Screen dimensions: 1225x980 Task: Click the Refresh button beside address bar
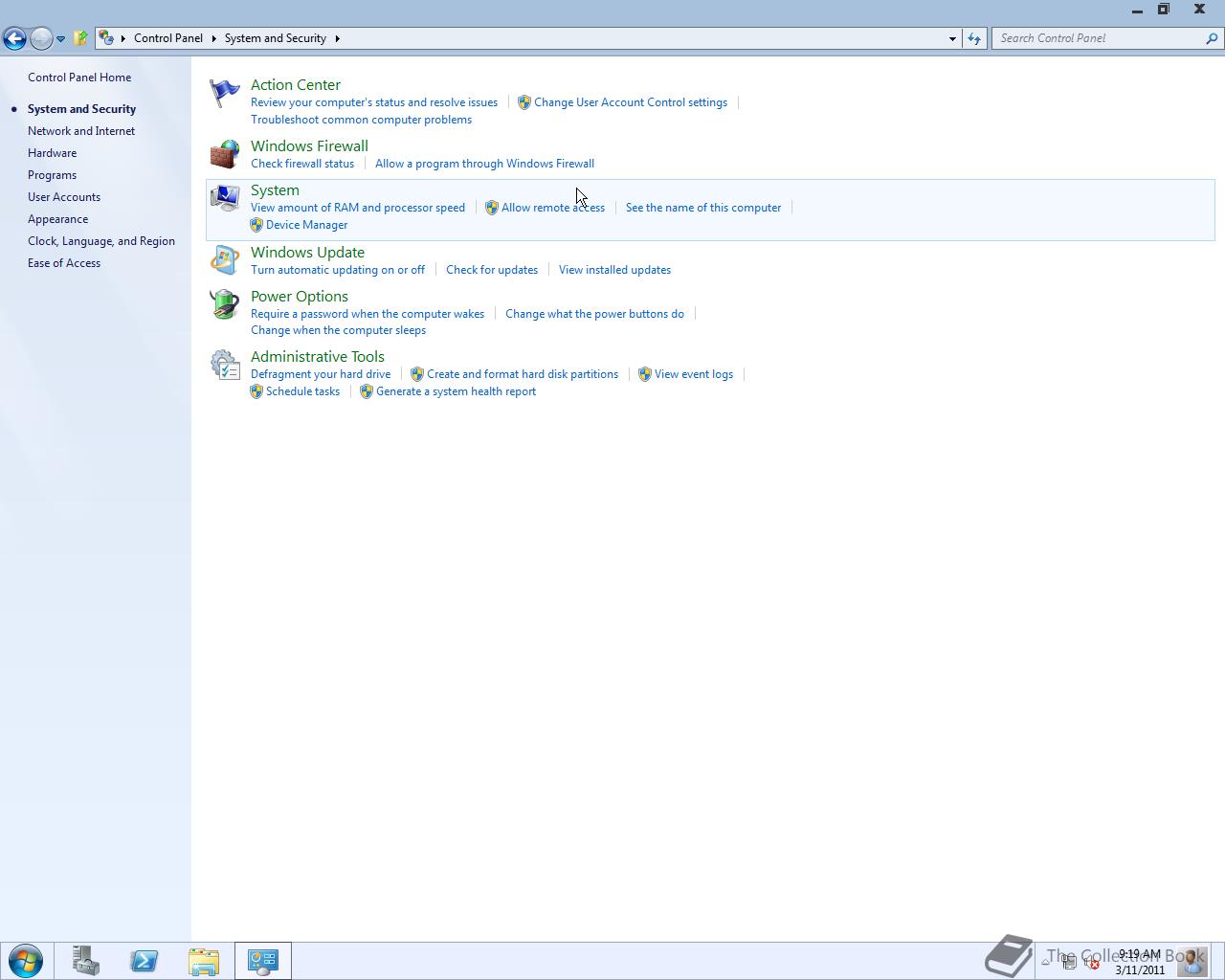(x=974, y=38)
